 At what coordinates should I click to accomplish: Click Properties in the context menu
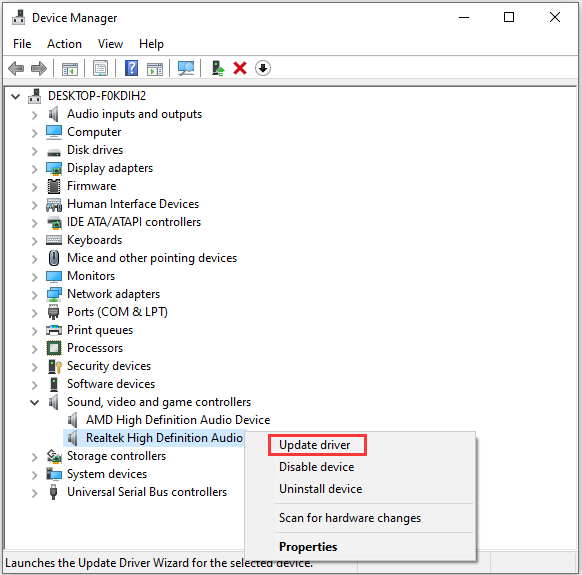308,547
